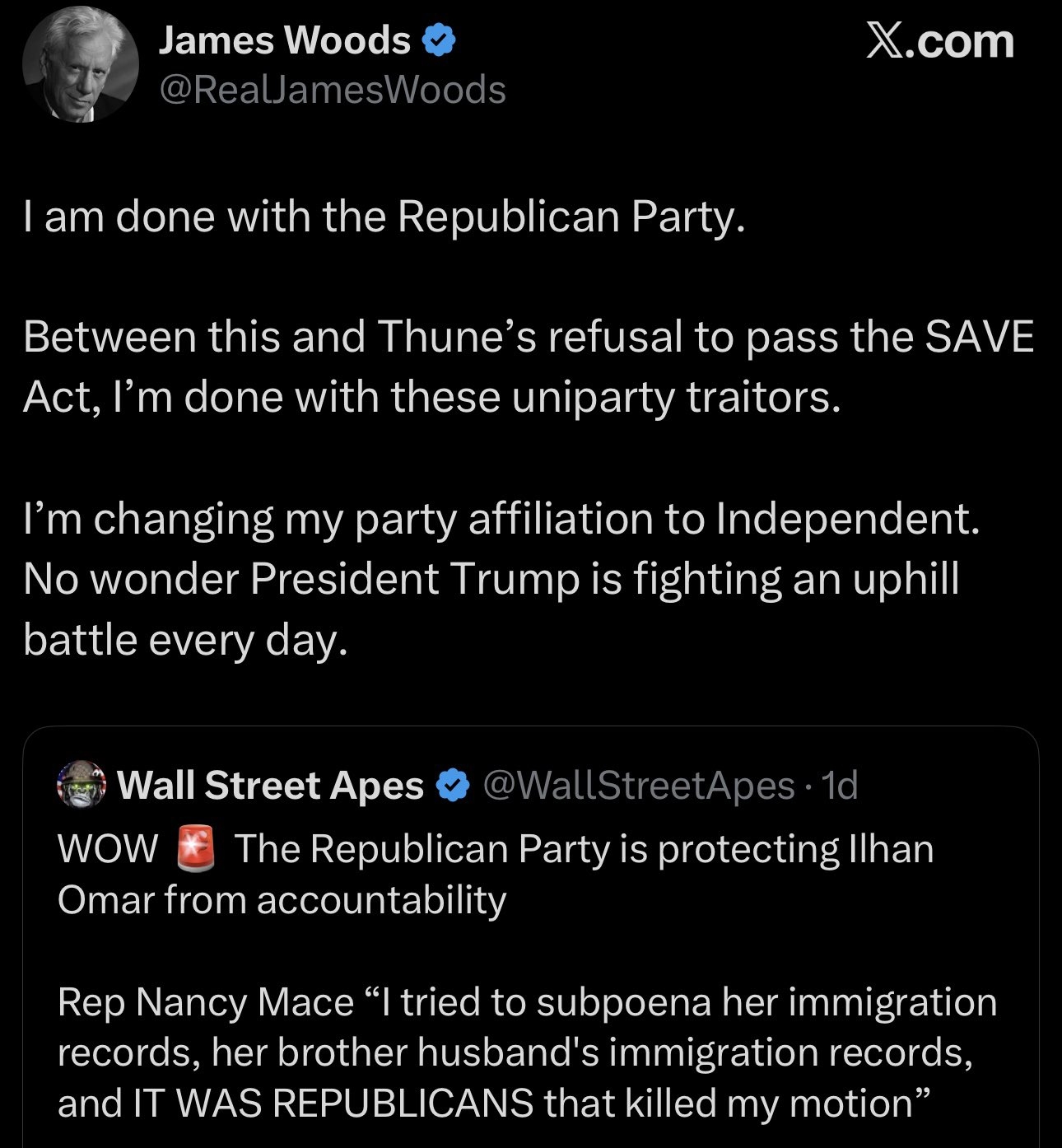Click the "battle every day." closing line
This screenshot has height=1148, width=1062.
pyautogui.click(x=186, y=639)
